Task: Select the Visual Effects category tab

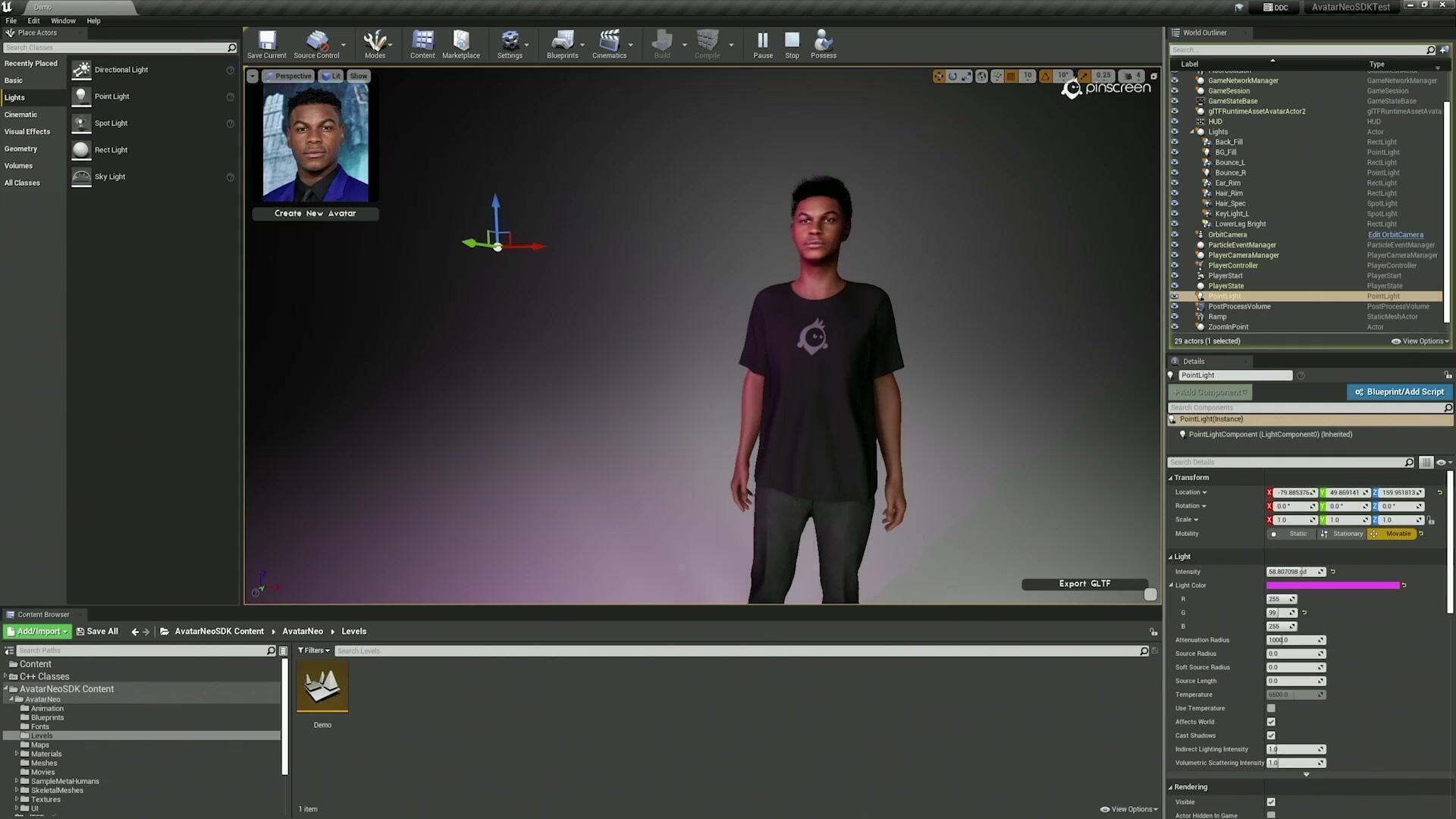Action: tap(27, 132)
